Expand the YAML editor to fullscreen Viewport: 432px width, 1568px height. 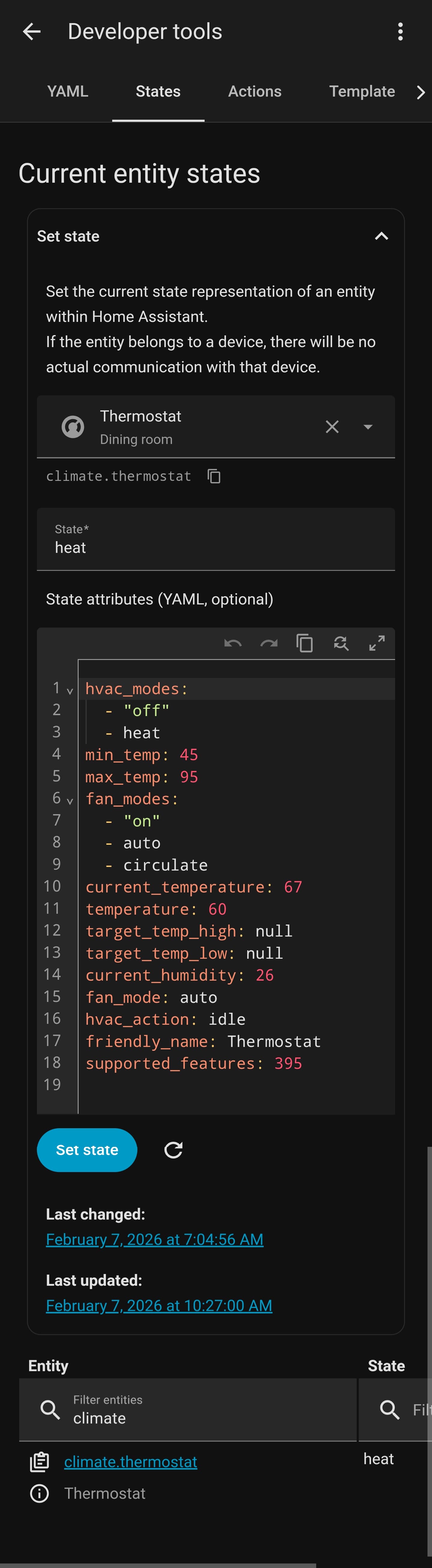pyautogui.click(x=376, y=643)
